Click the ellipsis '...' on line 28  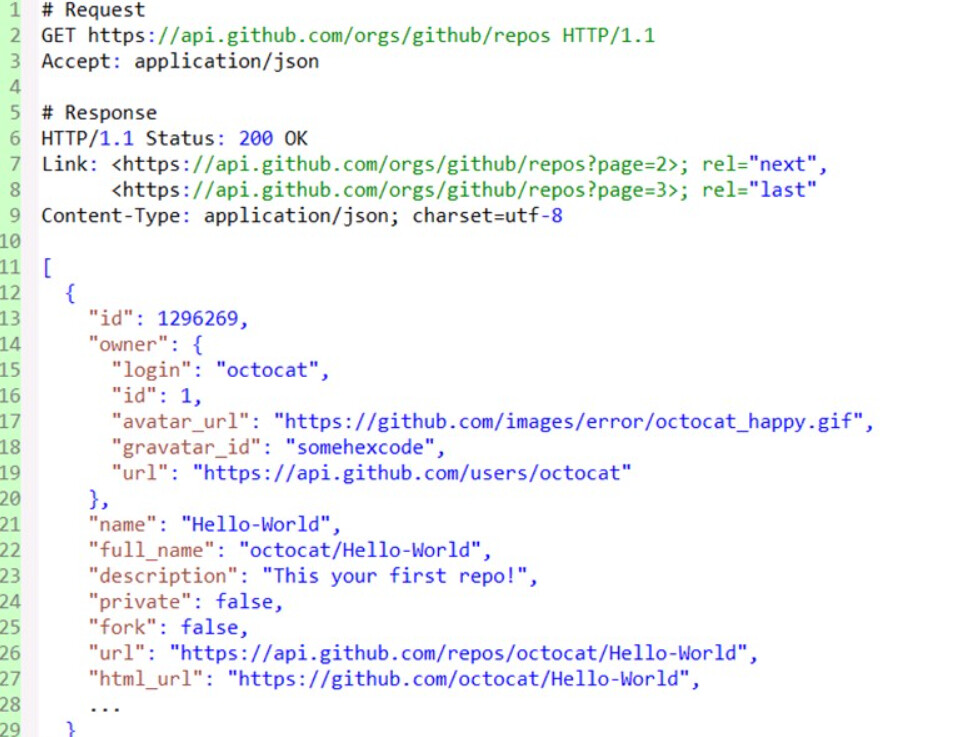pos(105,708)
